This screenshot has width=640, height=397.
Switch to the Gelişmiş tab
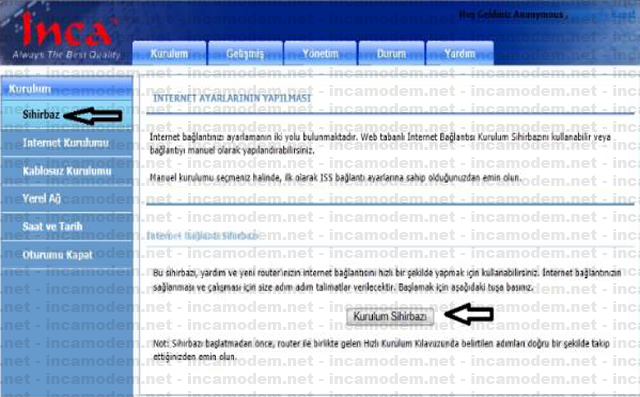coord(245,53)
